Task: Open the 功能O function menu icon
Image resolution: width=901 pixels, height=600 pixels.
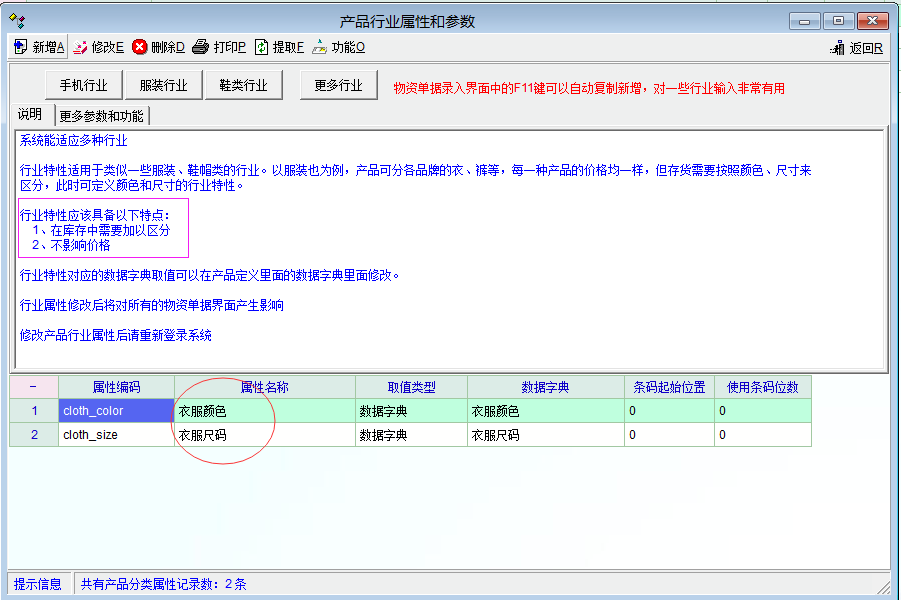Action: pyautogui.click(x=319, y=47)
